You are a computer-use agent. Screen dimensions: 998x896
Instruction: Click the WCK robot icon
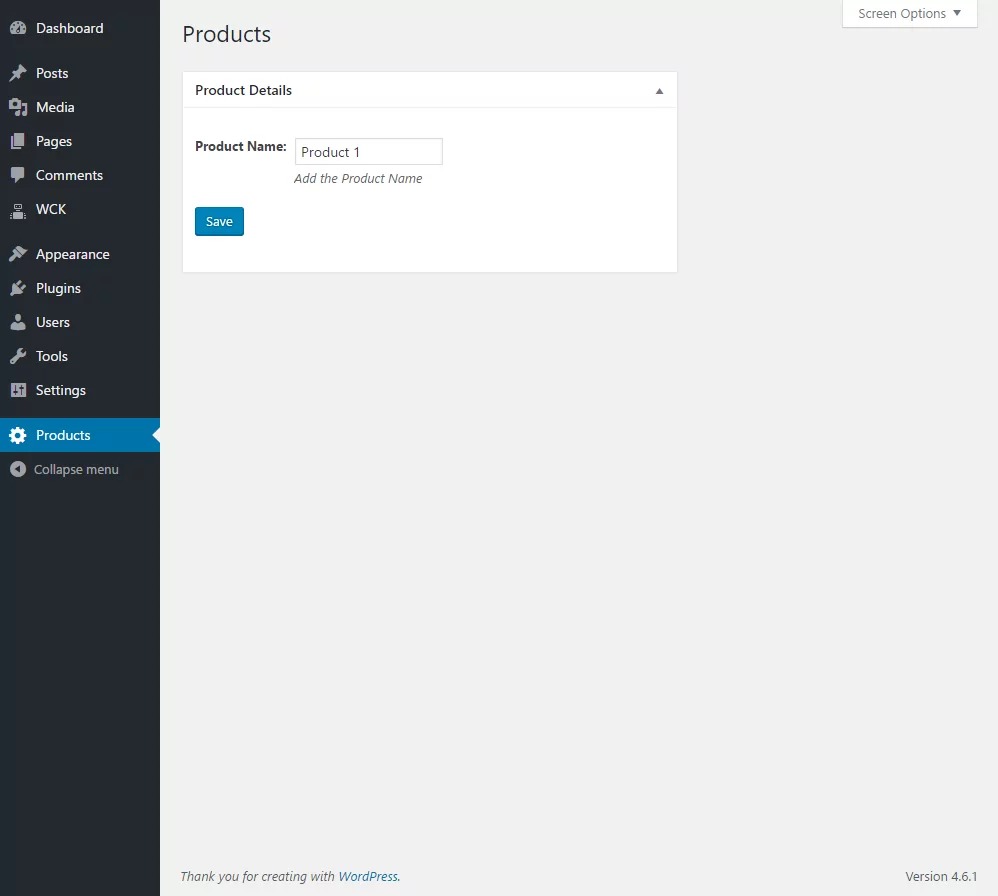[18, 209]
